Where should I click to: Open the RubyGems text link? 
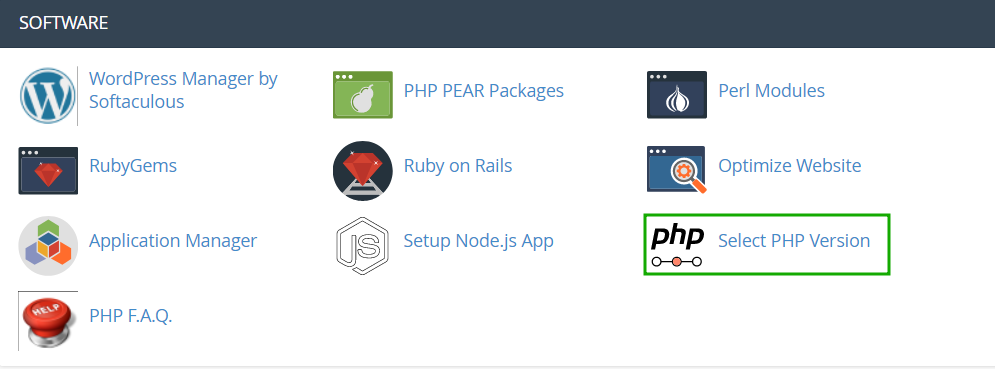tap(133, 166)
